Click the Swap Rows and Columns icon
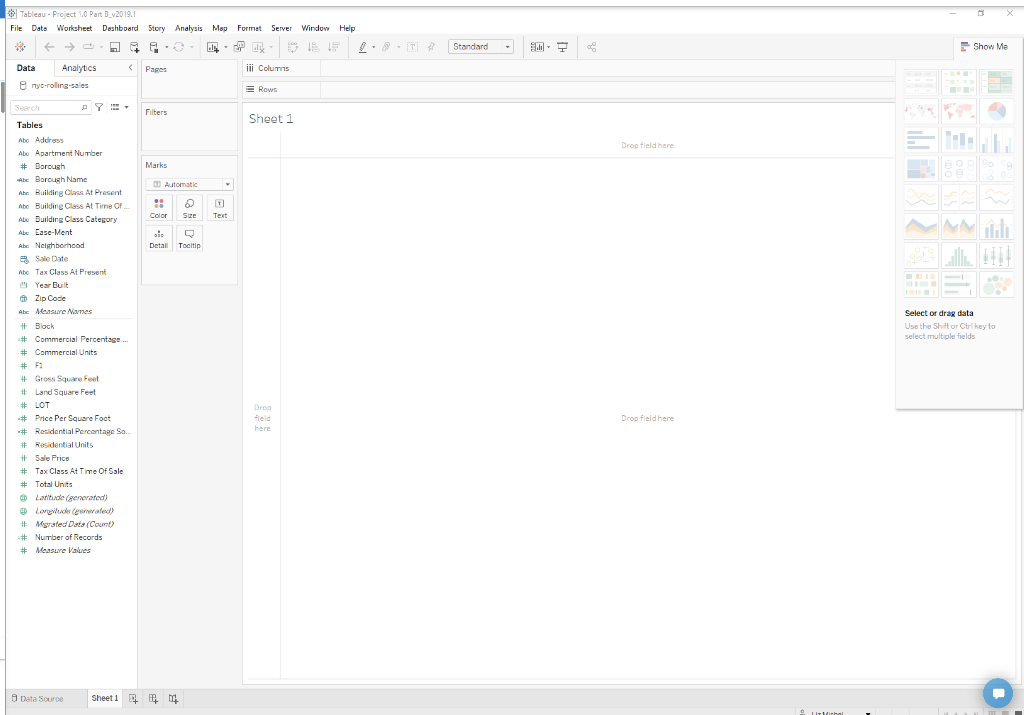The image size is (1024, 715). [x=293, y=47]
